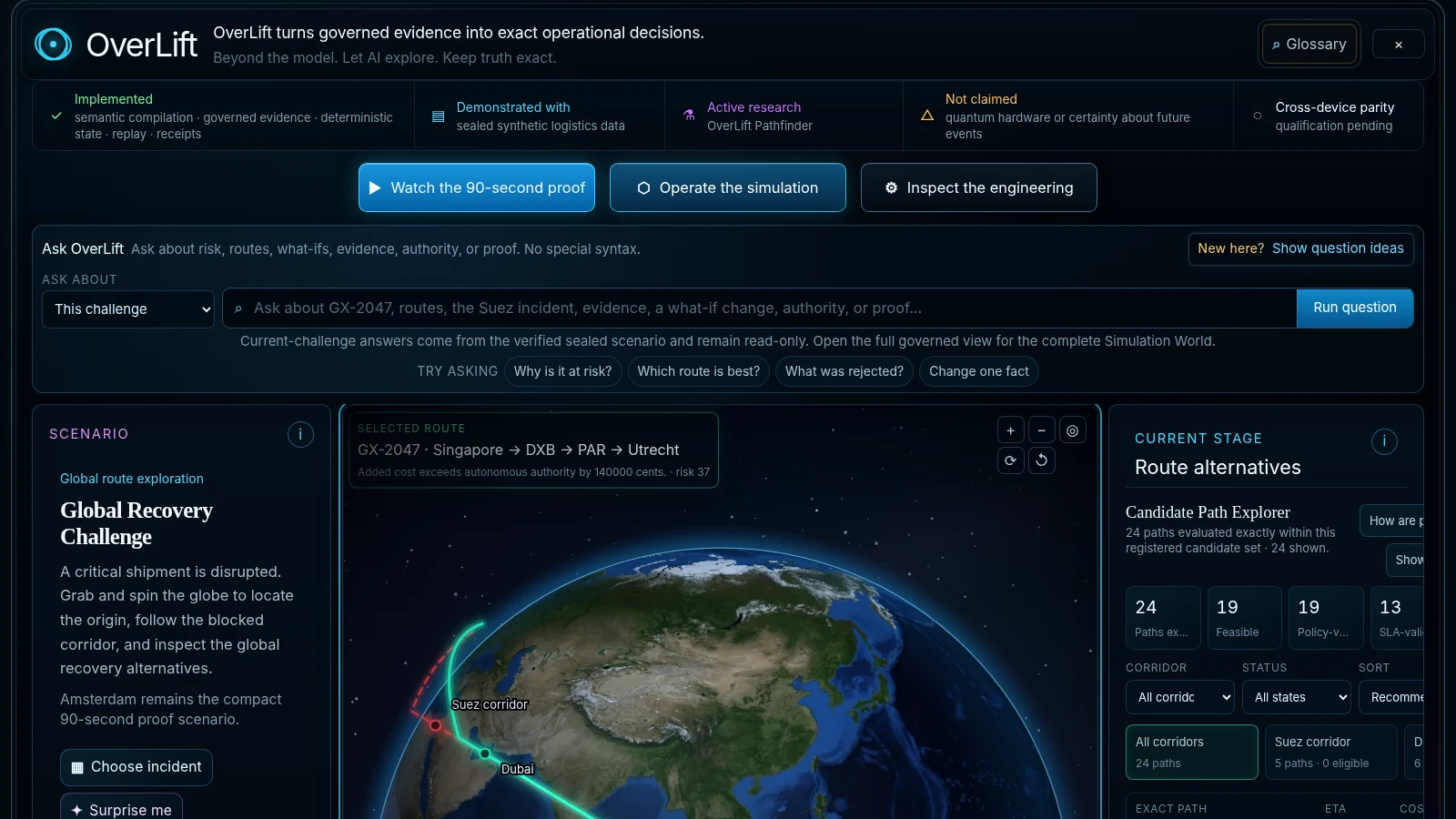Image resolution: width=1456 pixels, height=819 pixels.
Task: Click the Active research flask icon
Action: (x=689, y=116)
